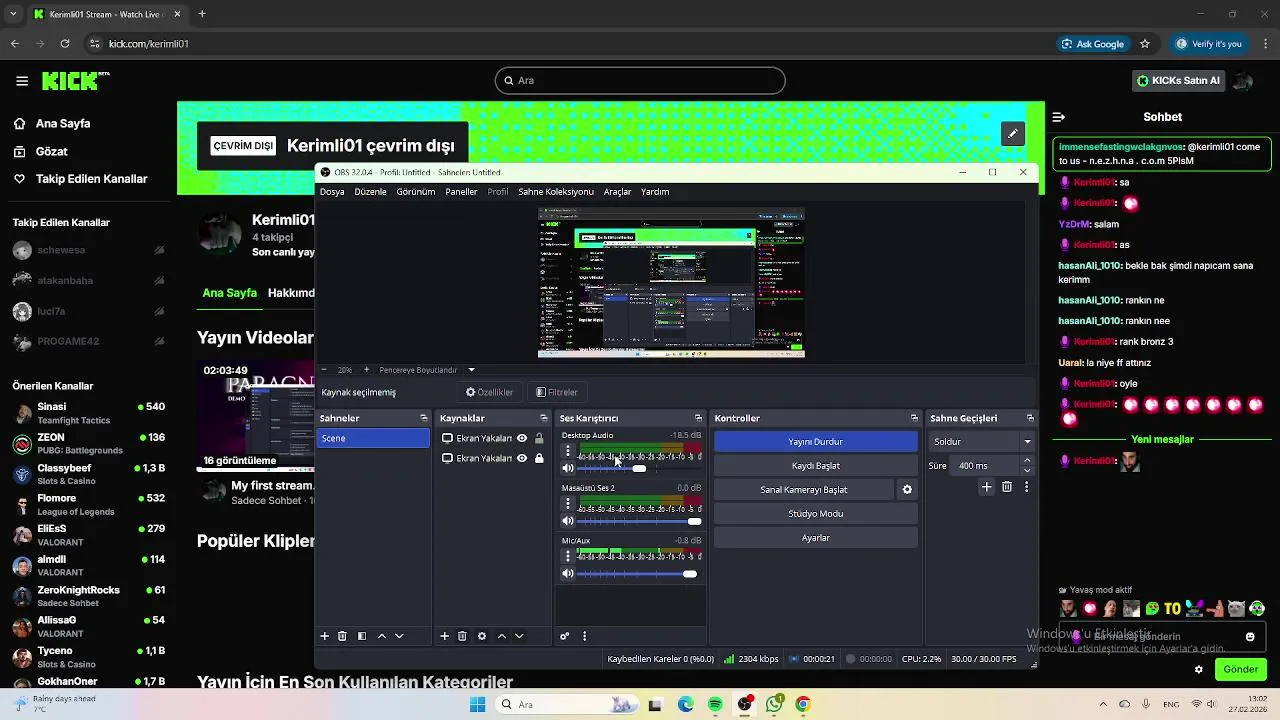Toggle lock on bottom Ekran Yakalan source

[540, 458]
